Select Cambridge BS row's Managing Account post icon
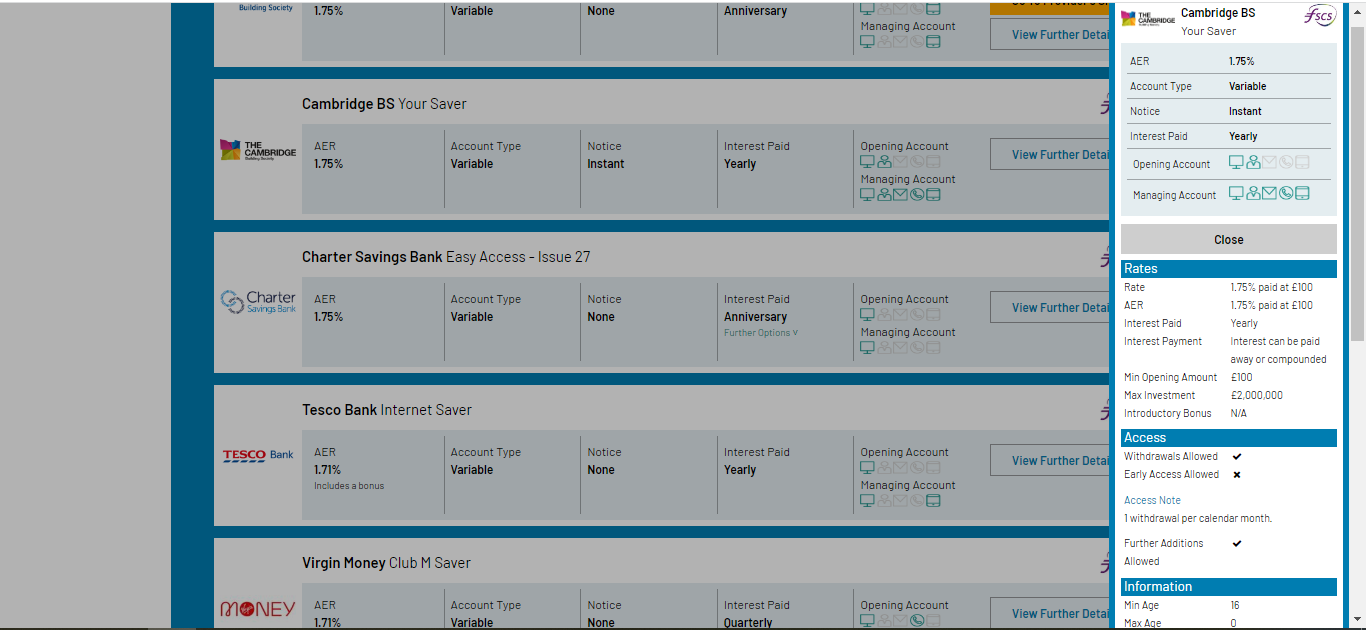The image size is (1368, 630). tap(900, 194)
